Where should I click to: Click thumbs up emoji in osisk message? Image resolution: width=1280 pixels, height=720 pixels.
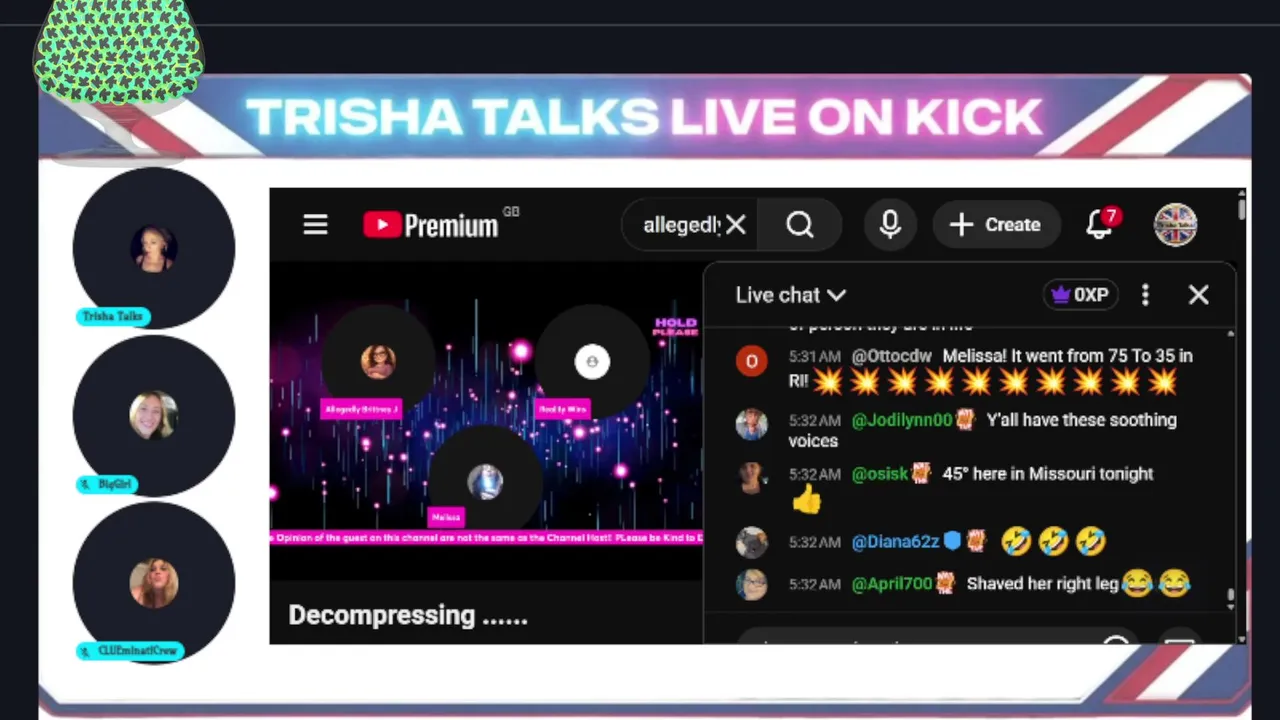click(807, 501)
